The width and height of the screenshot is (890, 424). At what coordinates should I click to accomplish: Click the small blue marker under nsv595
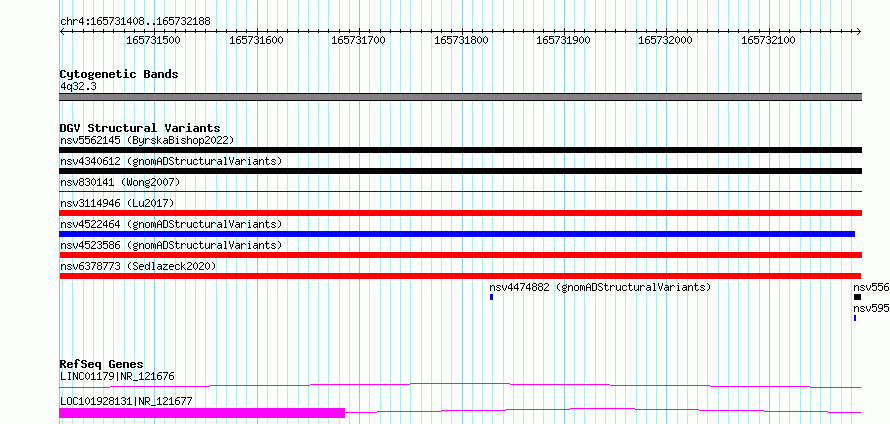point(855,318)
